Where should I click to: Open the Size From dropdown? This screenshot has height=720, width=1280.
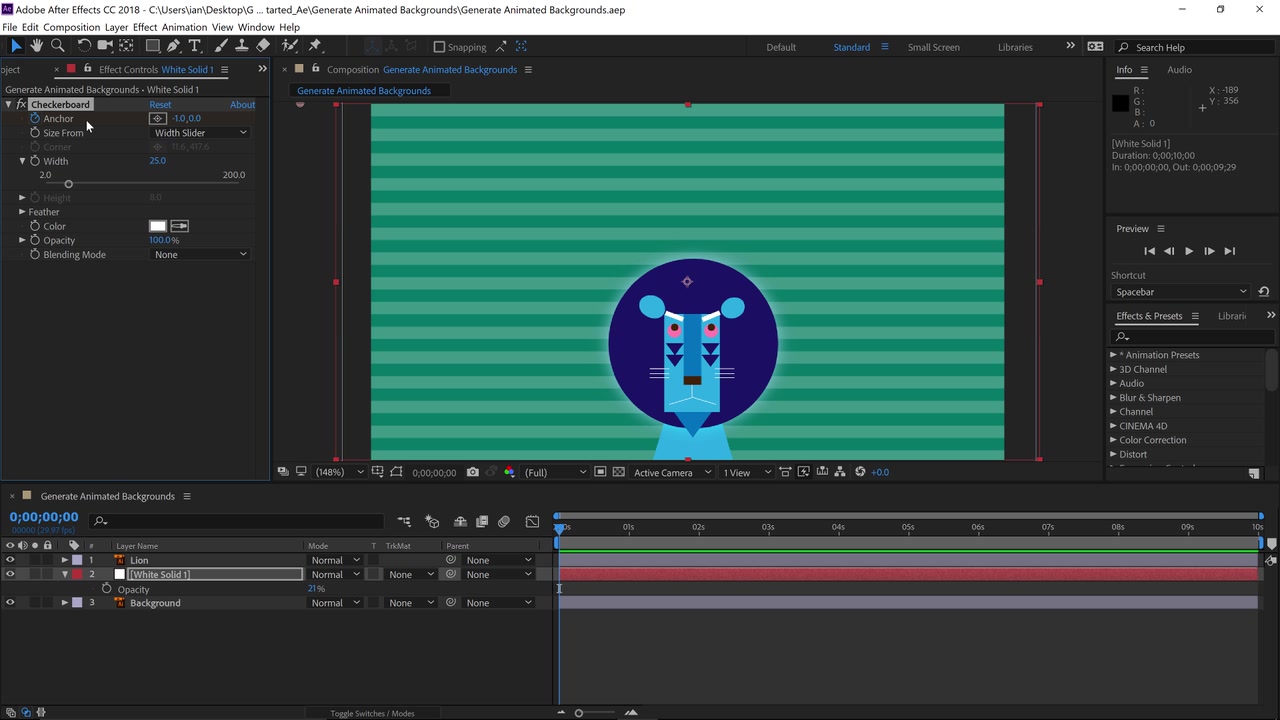(x=200, y=133)
